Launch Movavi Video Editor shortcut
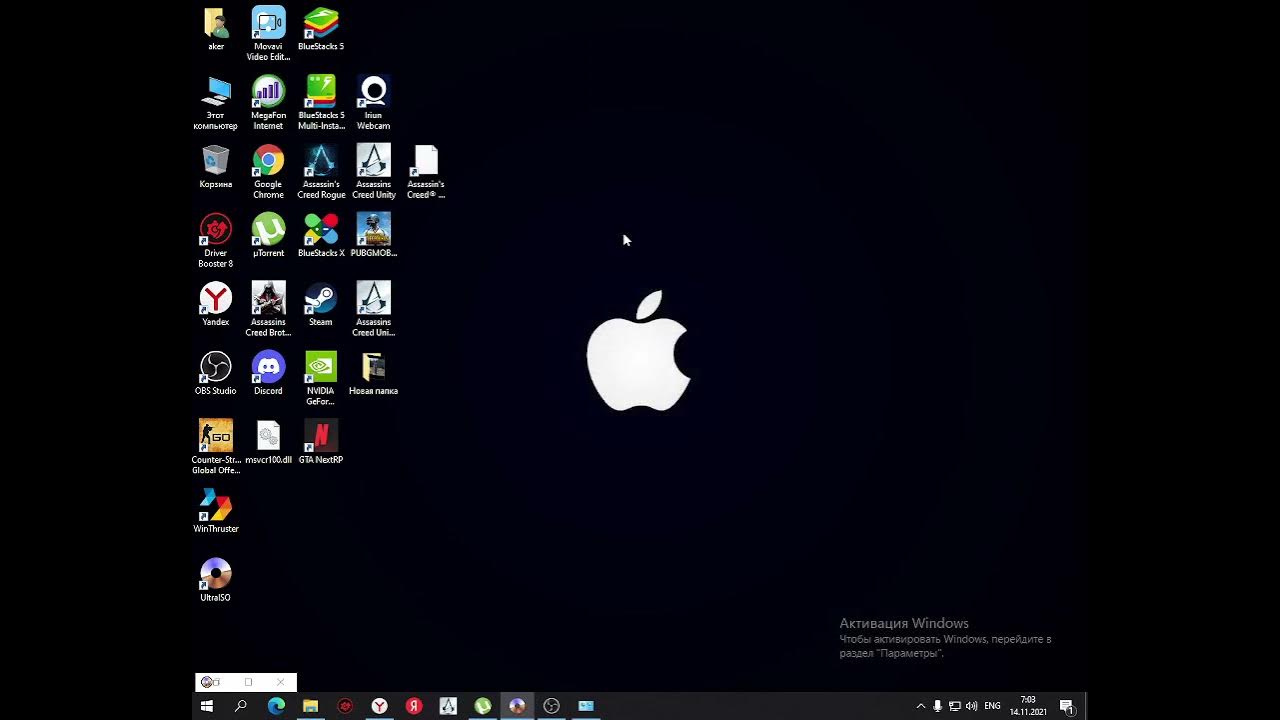1280x720 pixels. (268, 34)
